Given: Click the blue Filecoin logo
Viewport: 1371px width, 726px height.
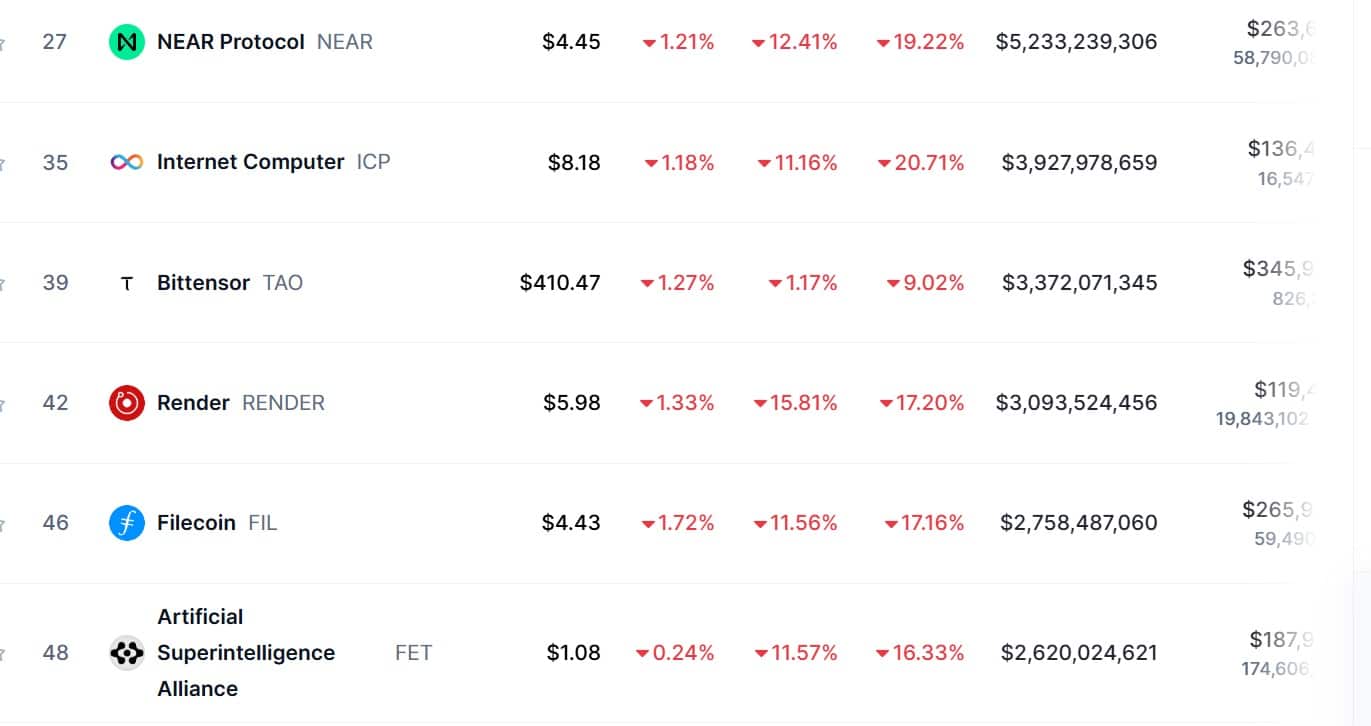Looking at the screenshot, I should click(x=127, y=523).
